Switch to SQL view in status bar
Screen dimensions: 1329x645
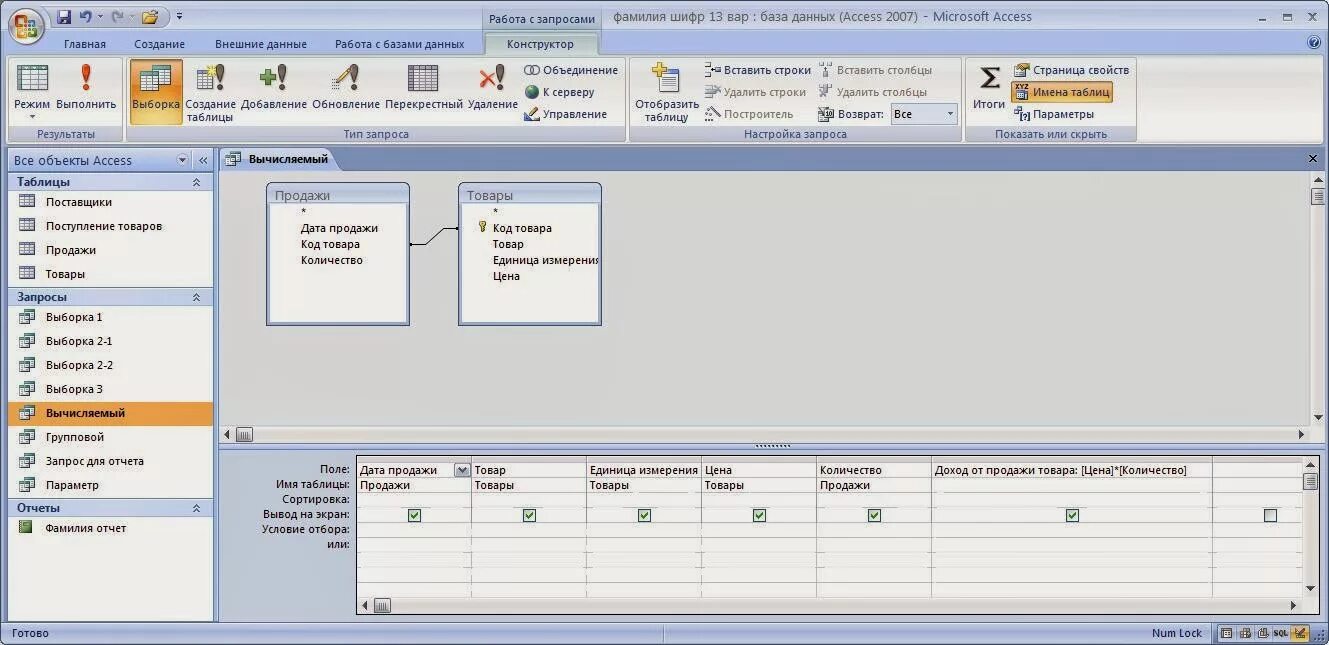pos(1280,633)
